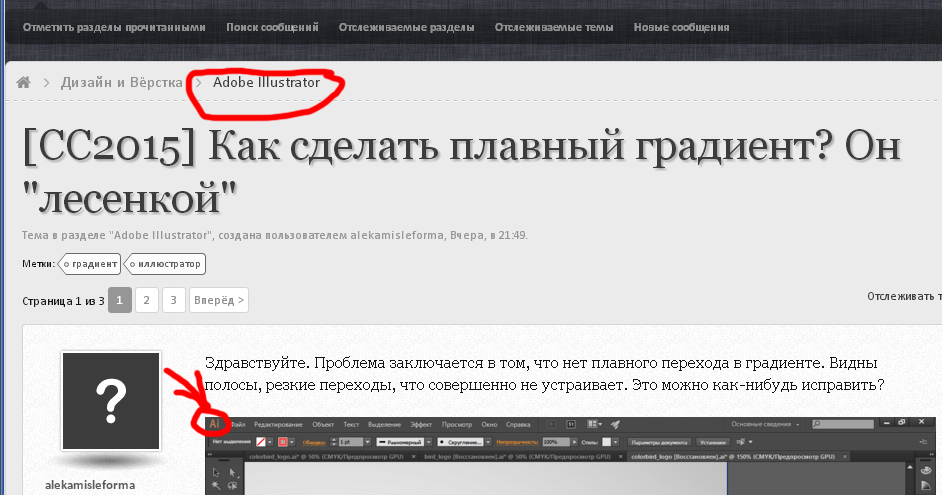Click the Стили white style swatch
This screenshot has width=942, height=495.
click(606, 442)
